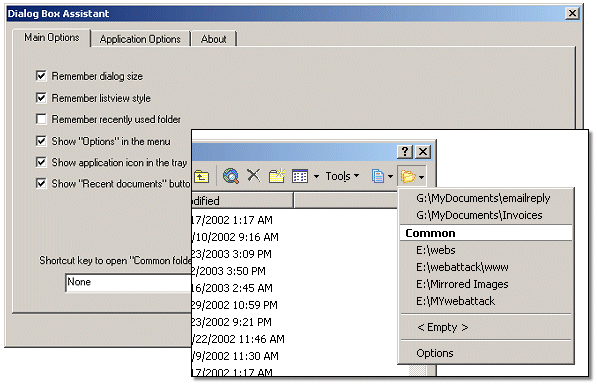Click the shortcut key field showing None
The width and height of the screenshot is (597, 384).
click(128, 282)
